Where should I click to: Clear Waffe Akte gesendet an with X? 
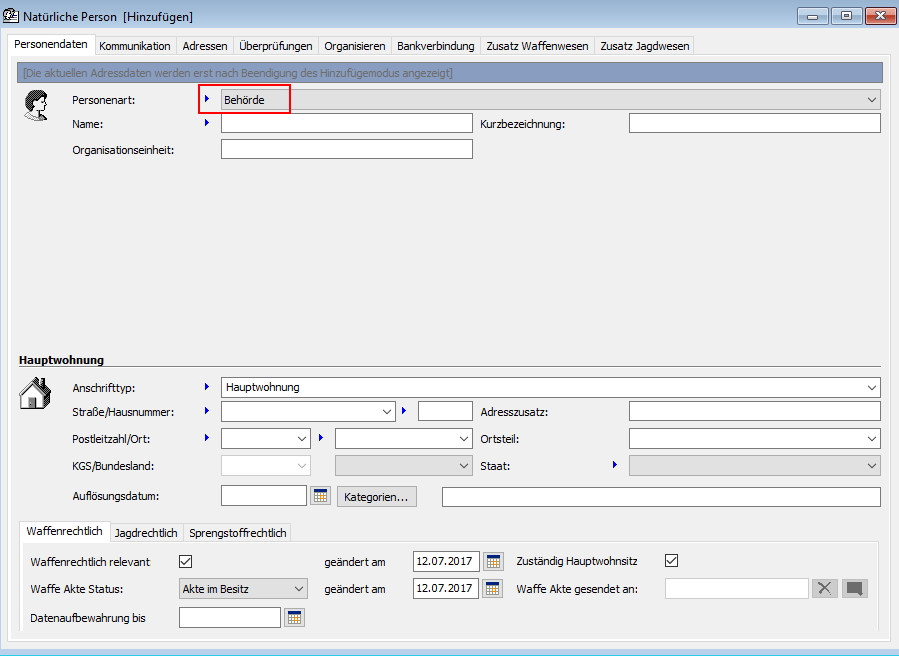click(824, 589)
